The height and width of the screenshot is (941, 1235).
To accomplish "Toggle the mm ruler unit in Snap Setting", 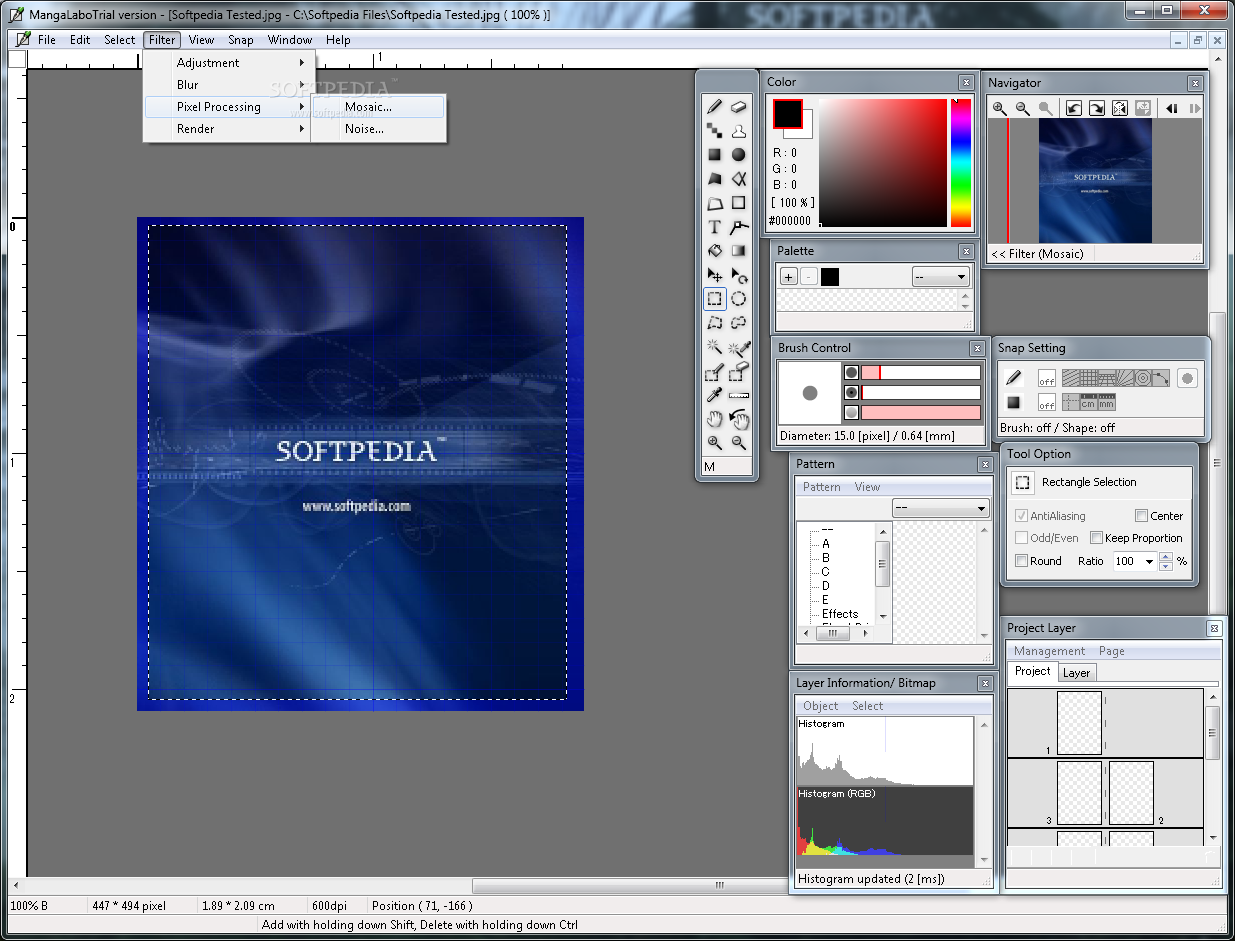I will click(x=1106, y=402).
